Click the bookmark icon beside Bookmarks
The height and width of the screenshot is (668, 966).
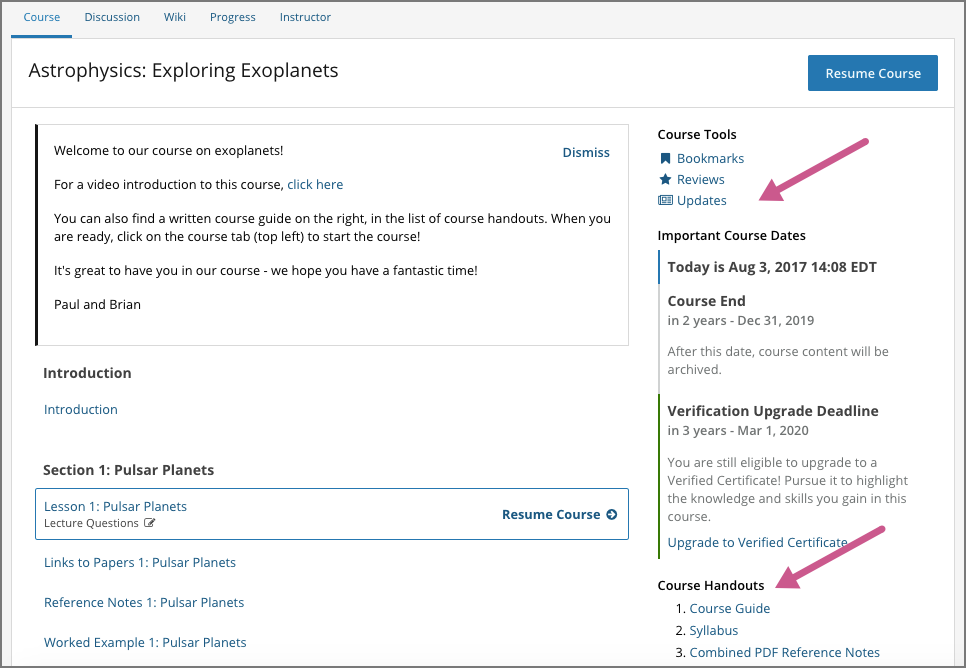(664, 158)
